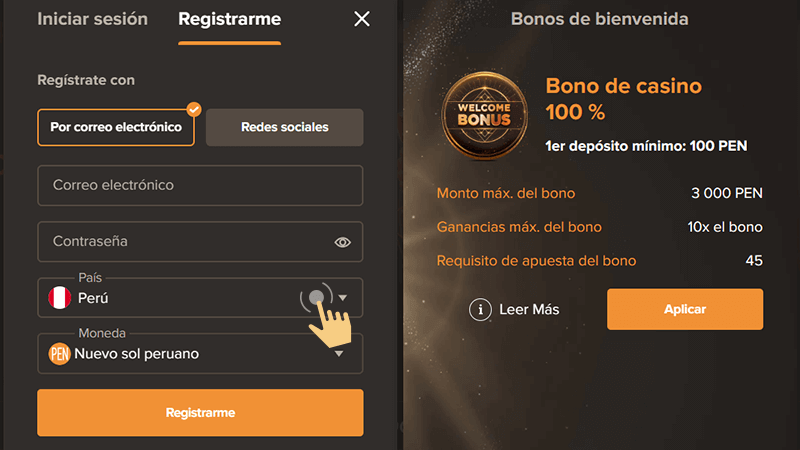Image resolution: width=800 pixels, height=450 pixels.
Task: Close the registration panel with X
Action: tap(362, 19)
